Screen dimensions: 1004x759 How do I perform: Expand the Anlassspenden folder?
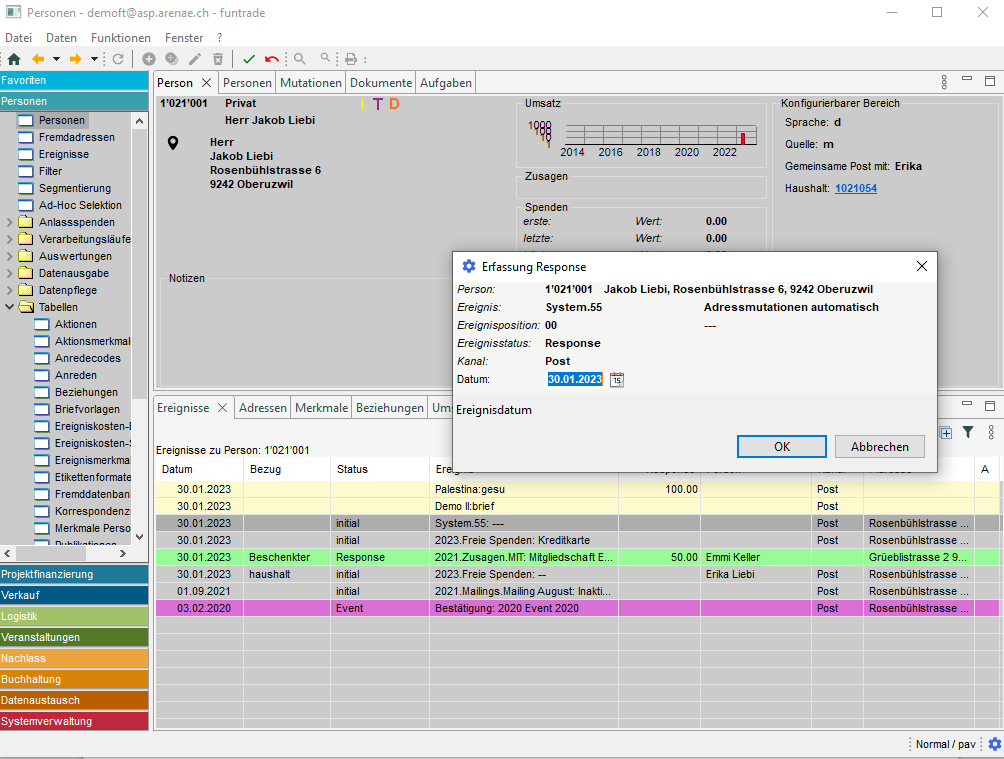tap(10, 222)
